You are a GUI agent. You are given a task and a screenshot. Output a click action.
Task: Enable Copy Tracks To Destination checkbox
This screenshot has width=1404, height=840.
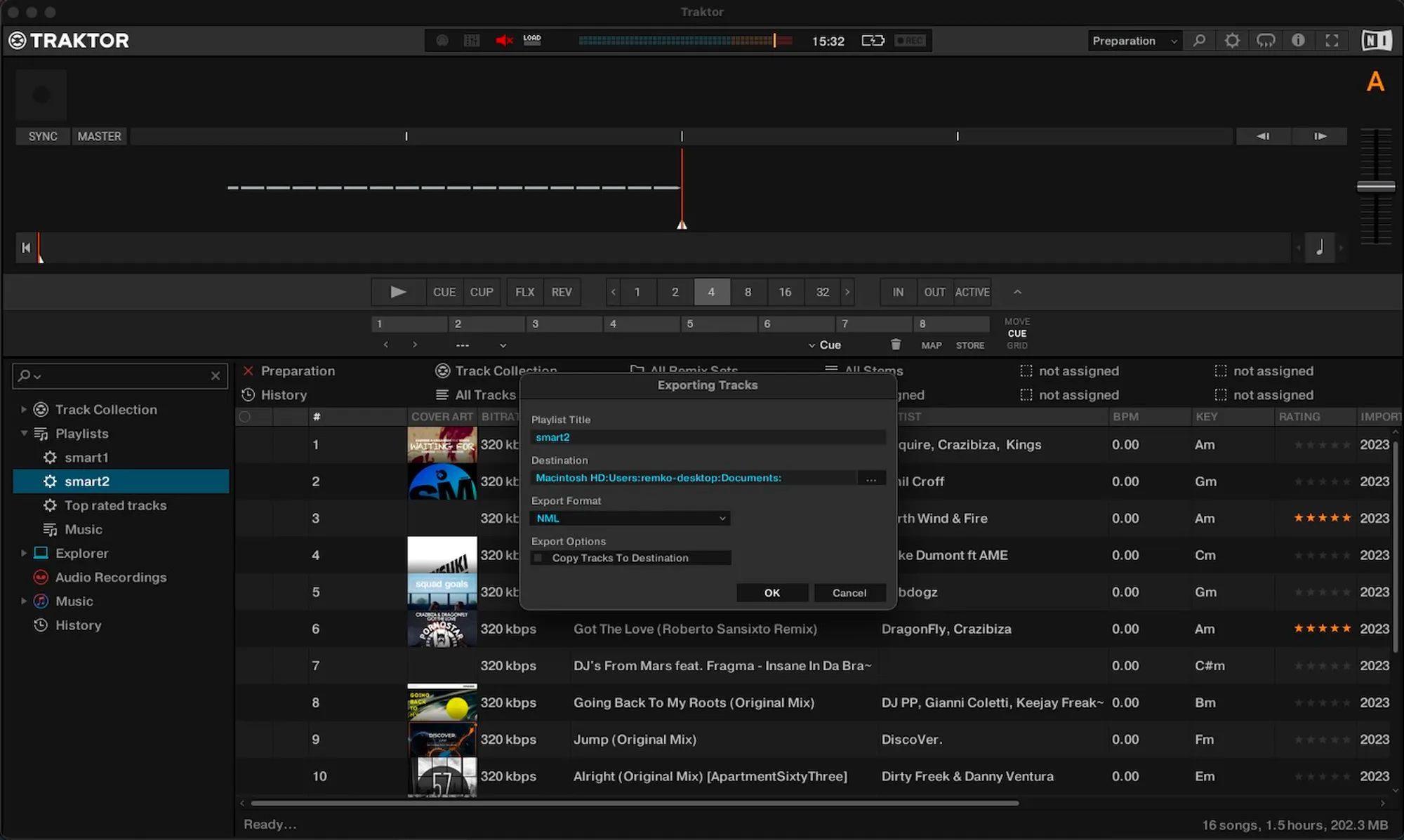point(538,558)
